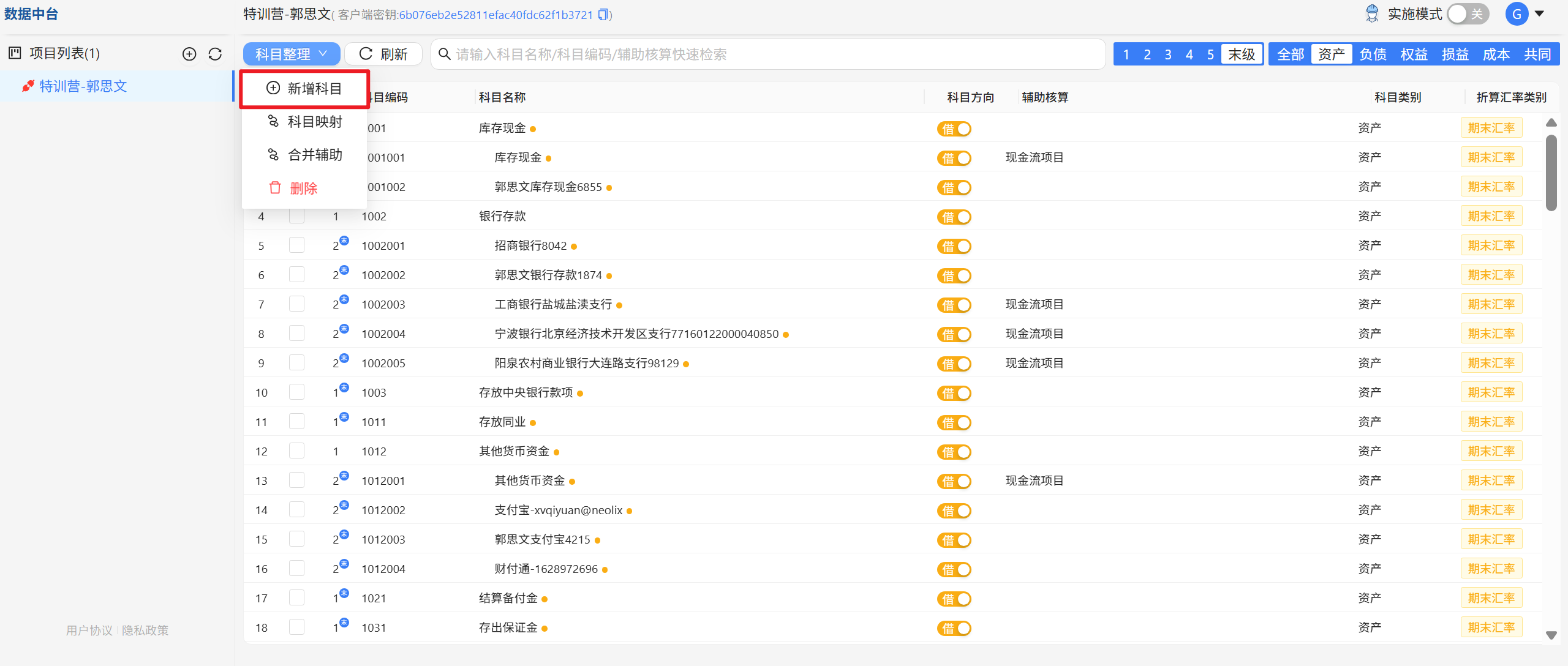Toggle the 借 direction switch for 存放同业
The height and width of the screenshot is (666, 1568).
[x=954, y=422]
